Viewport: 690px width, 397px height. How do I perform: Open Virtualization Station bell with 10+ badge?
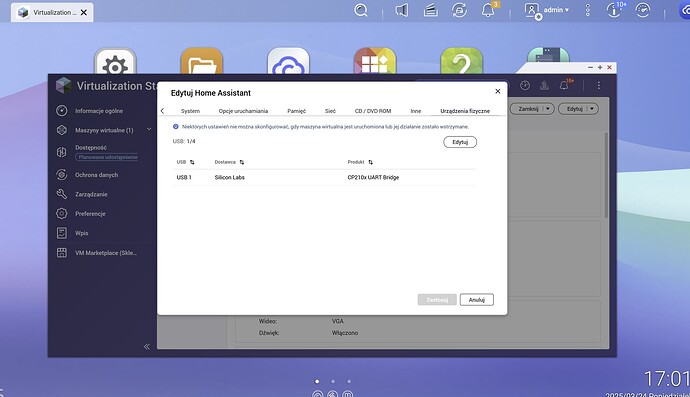(565, 85)
